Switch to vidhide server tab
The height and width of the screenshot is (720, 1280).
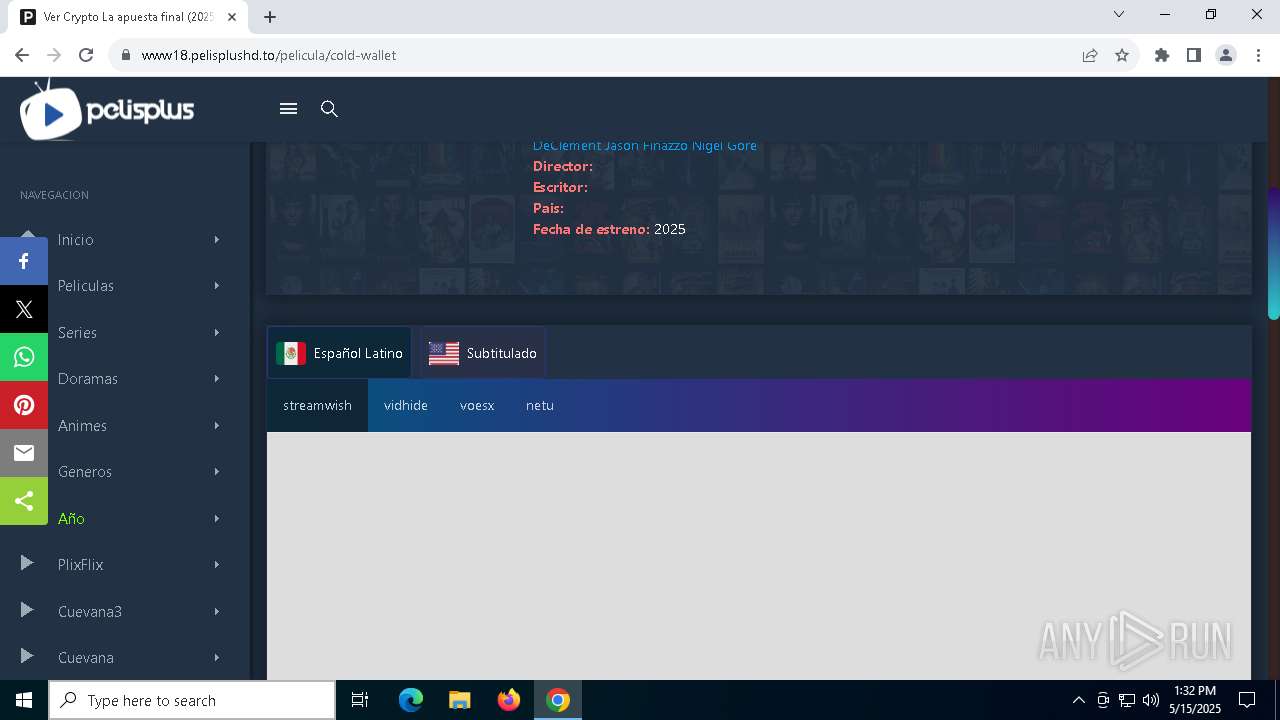[406, 405]
